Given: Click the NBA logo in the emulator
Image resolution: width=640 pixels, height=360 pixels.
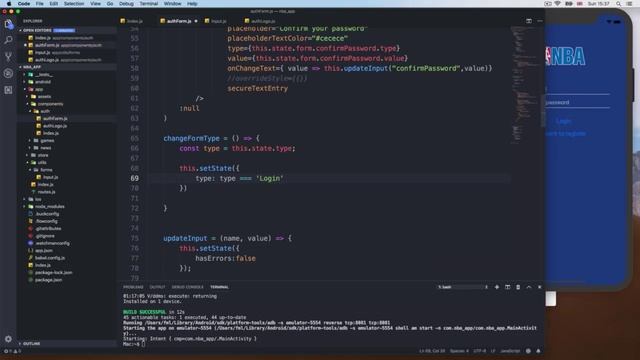Looking at the screenshot, I should (565, 56).
